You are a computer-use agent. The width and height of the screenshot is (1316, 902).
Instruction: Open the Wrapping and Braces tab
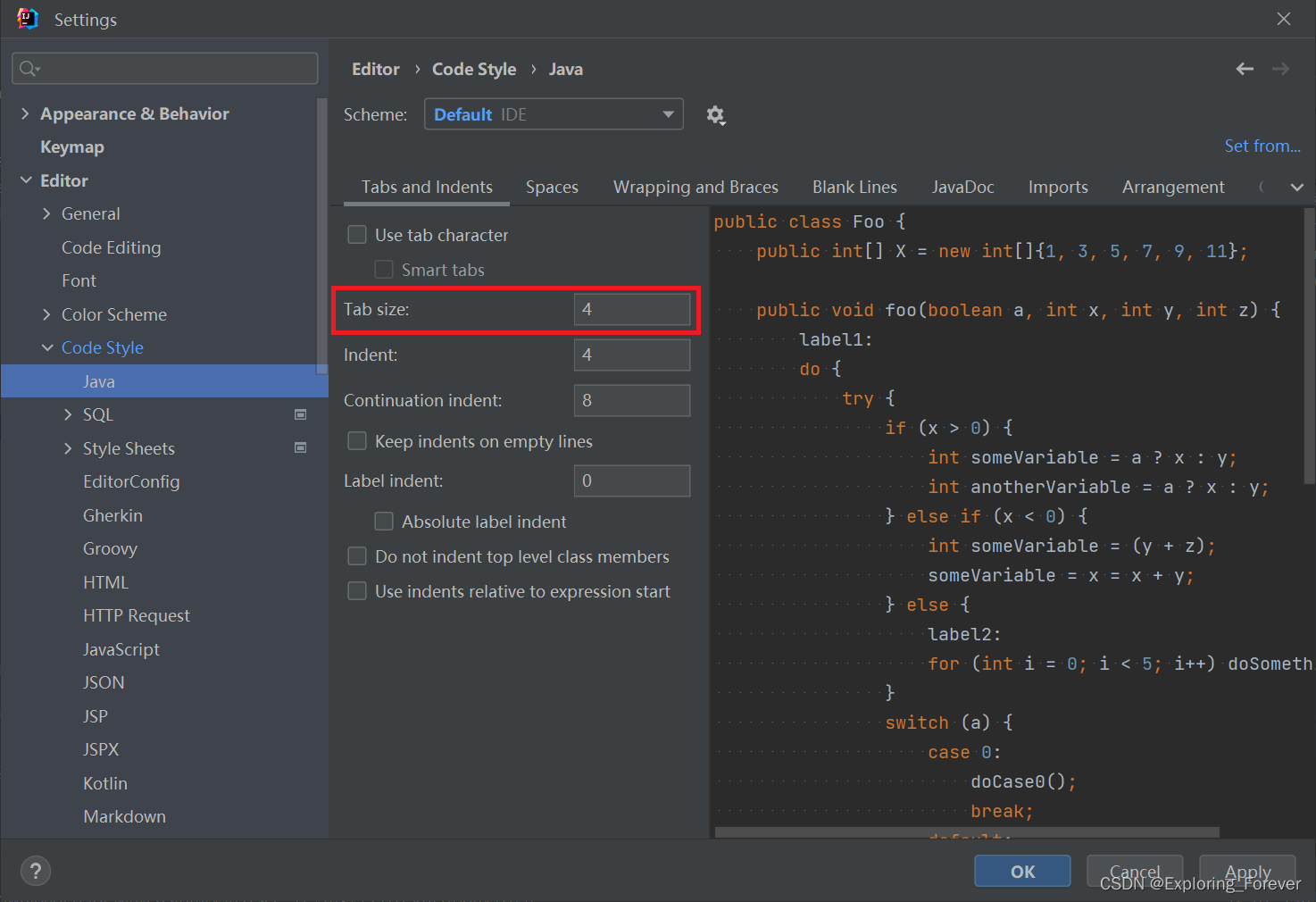pos(695,187)
